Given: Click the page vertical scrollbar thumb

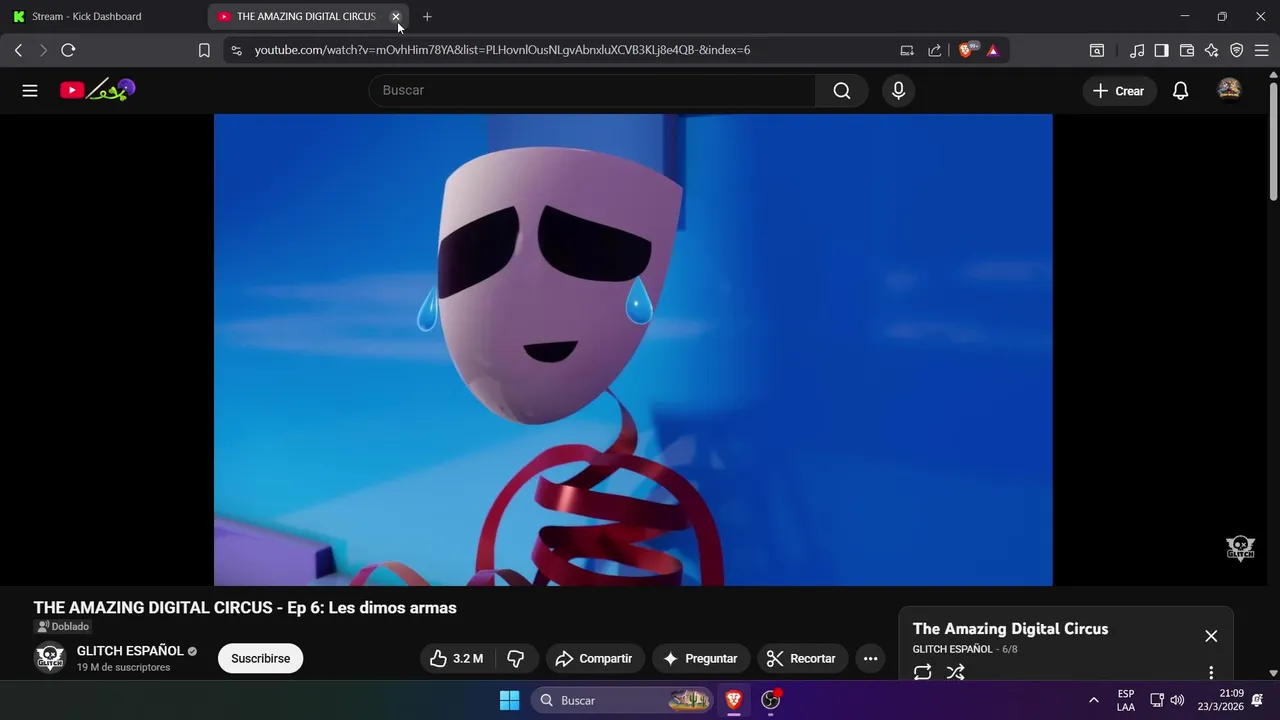Looking at the screenshot, I should tap(1273, 141).
